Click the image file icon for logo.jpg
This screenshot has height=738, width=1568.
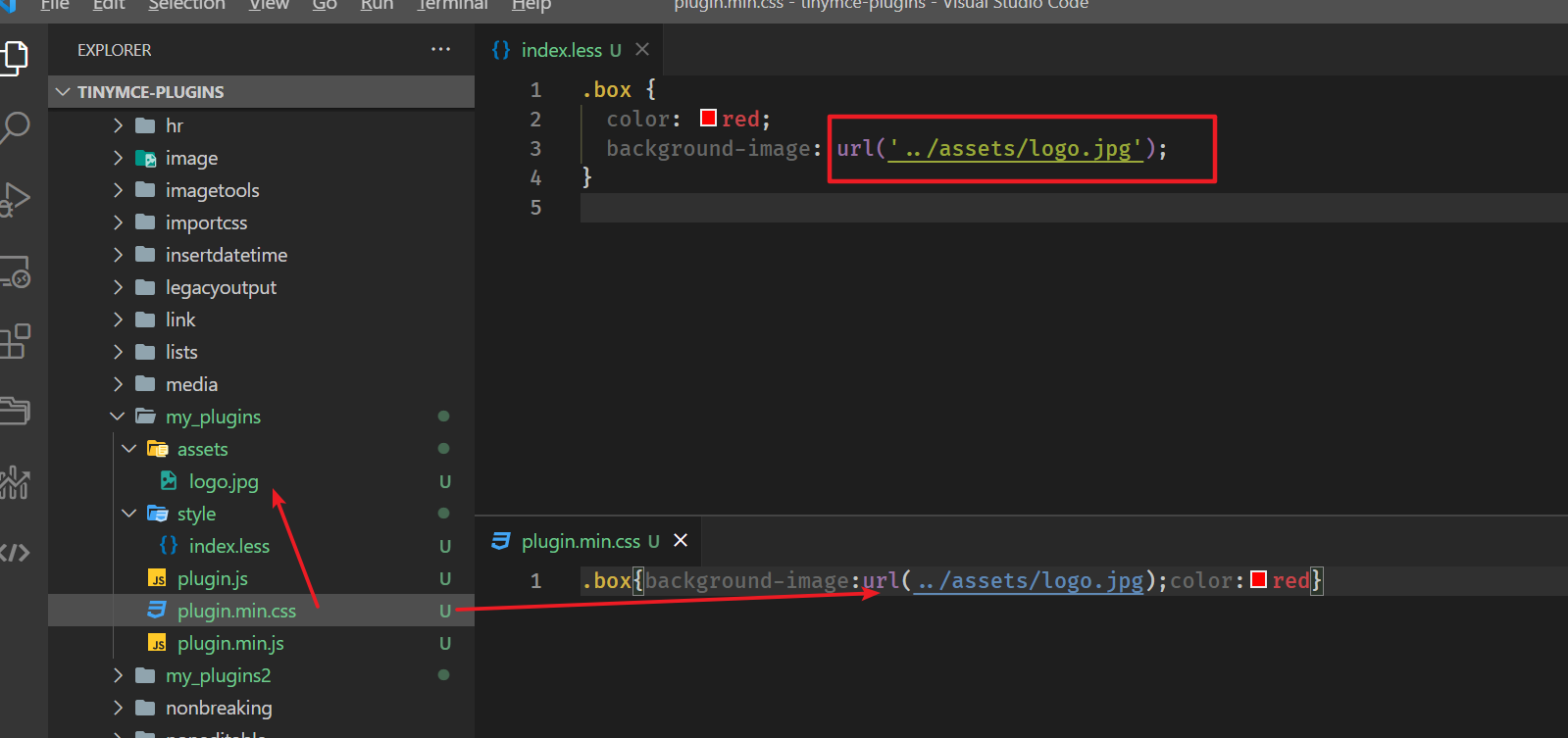click(x=169, y=480)
